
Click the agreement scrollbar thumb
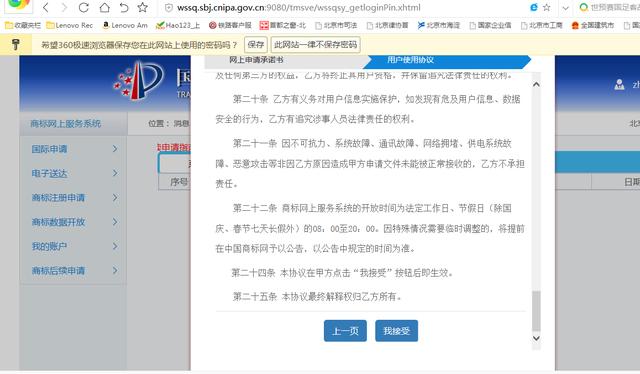[x=536, y=311]
